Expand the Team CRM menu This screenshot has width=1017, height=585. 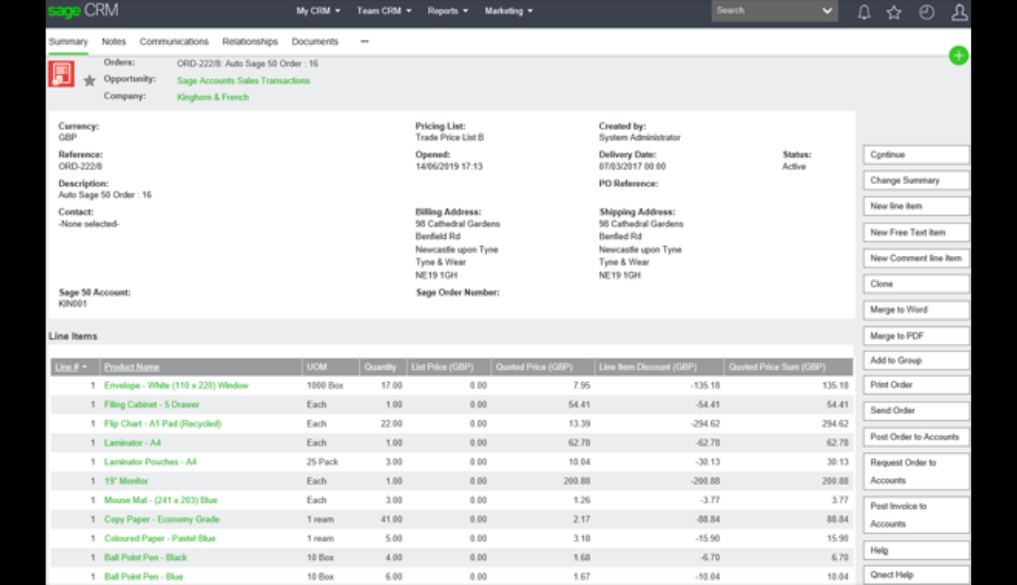(384, 11)
